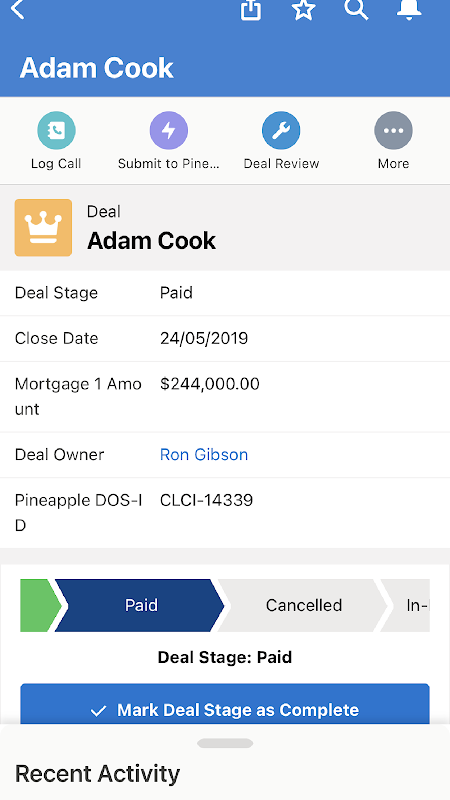Image resolution: width=450 pixels, height=800 pixels.
Task: Show More actions ellipsis
Action: 393,131
